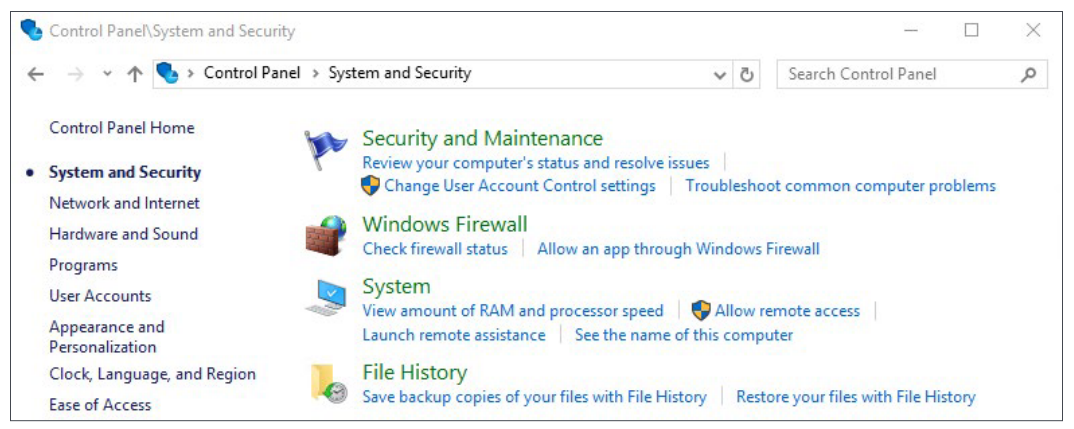The image size is (1074, 429).
Task: Click the Windows Firewall brick wall icon
Action: pos(326,236)
